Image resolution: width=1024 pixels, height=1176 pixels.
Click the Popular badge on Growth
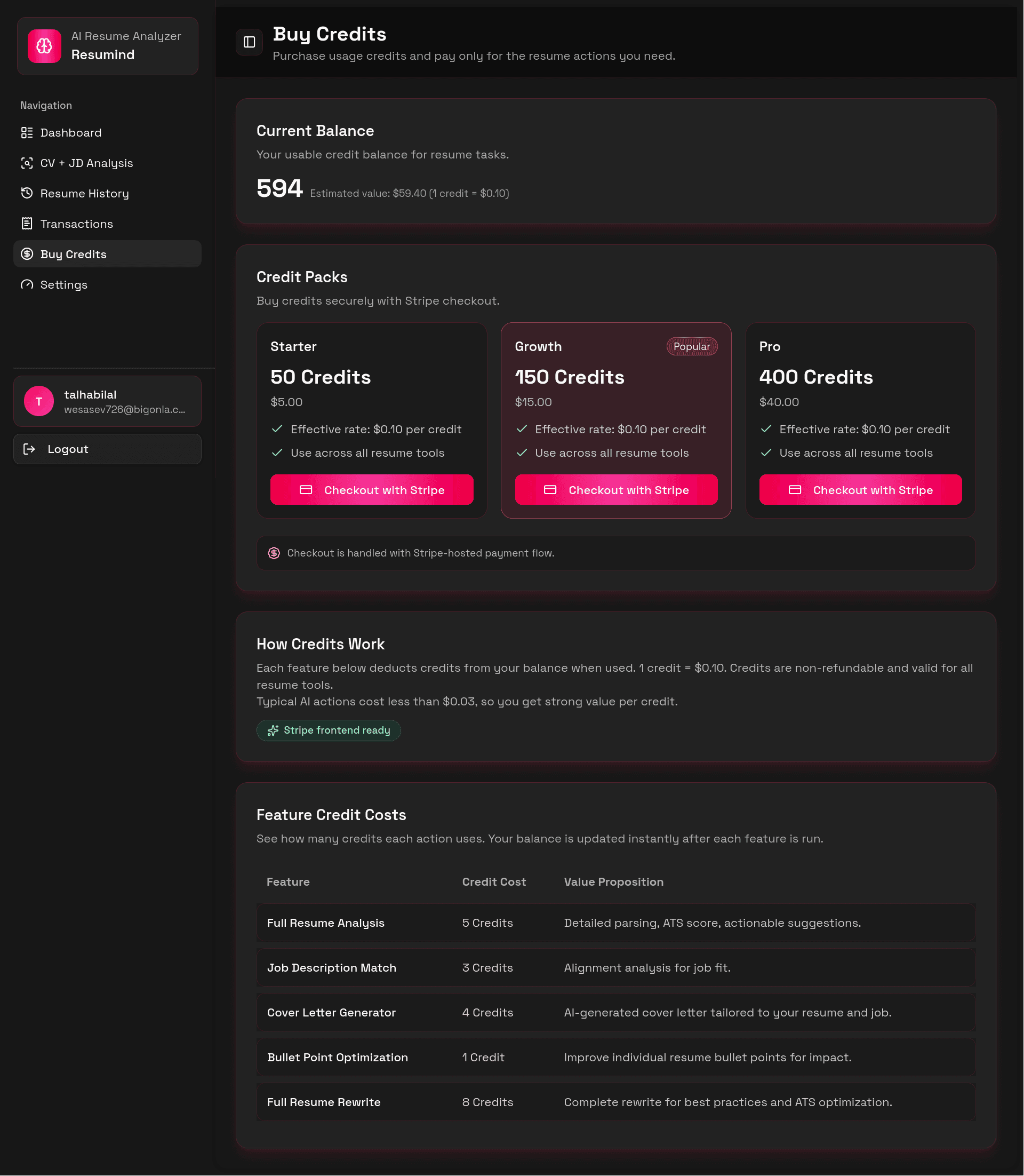[x=692, y=346]
